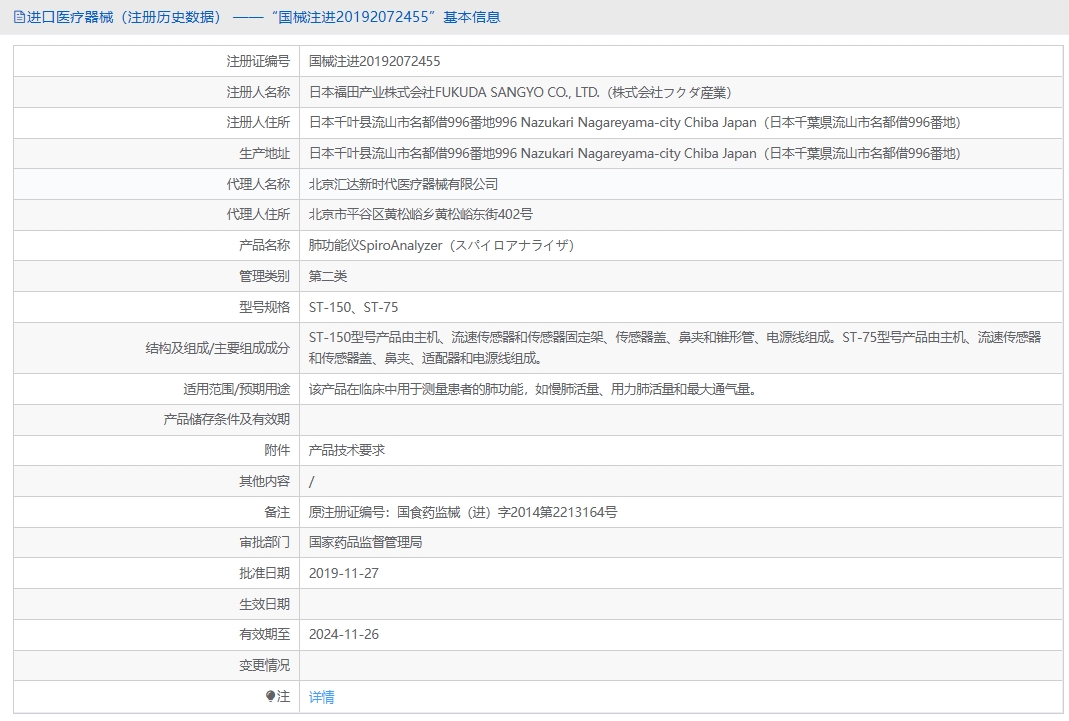Screen dimensions: 1069x721
Task: Click approving department 国家药品监督管理局
Action: (365, 542)
